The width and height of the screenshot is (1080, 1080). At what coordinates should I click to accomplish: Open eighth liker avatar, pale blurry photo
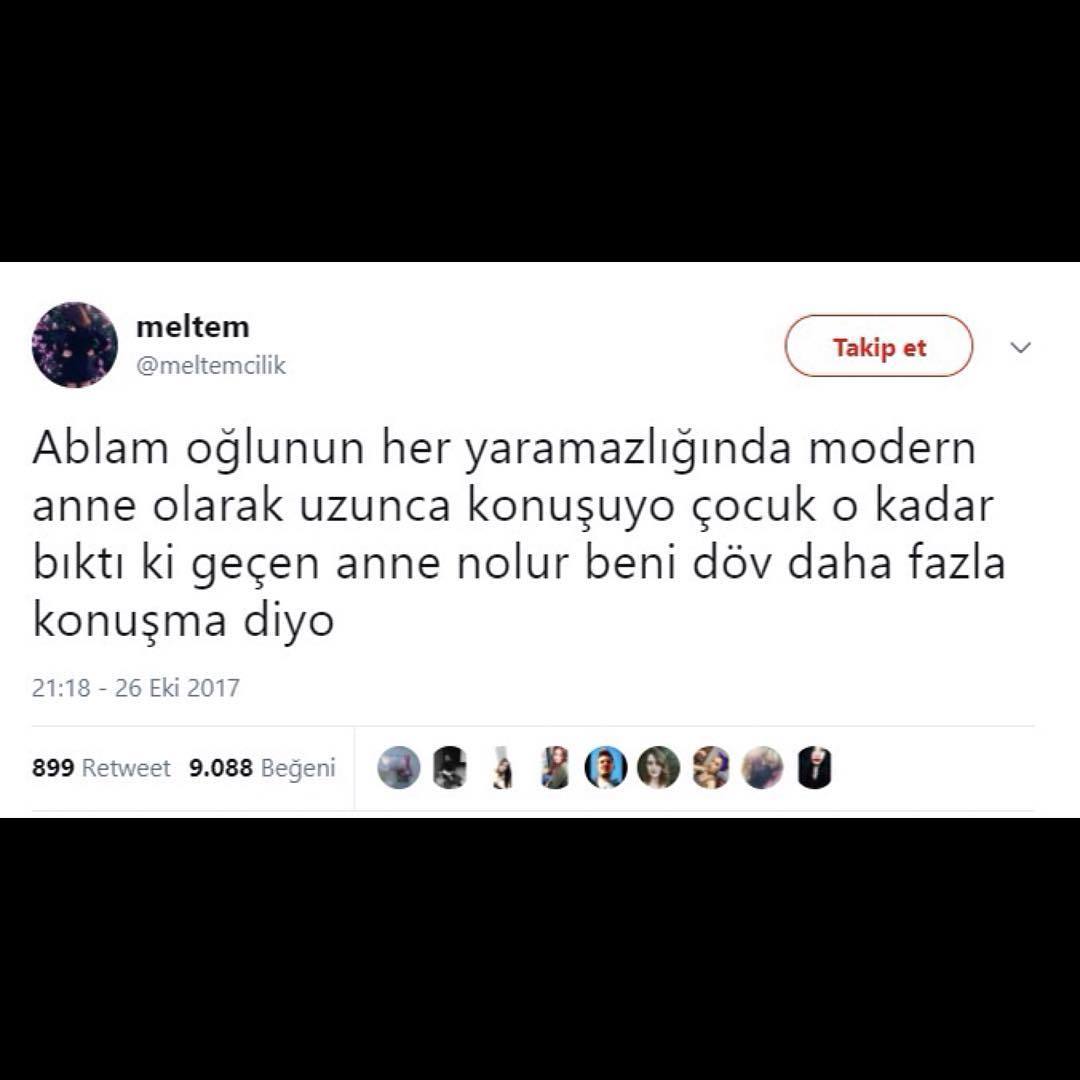762,767
